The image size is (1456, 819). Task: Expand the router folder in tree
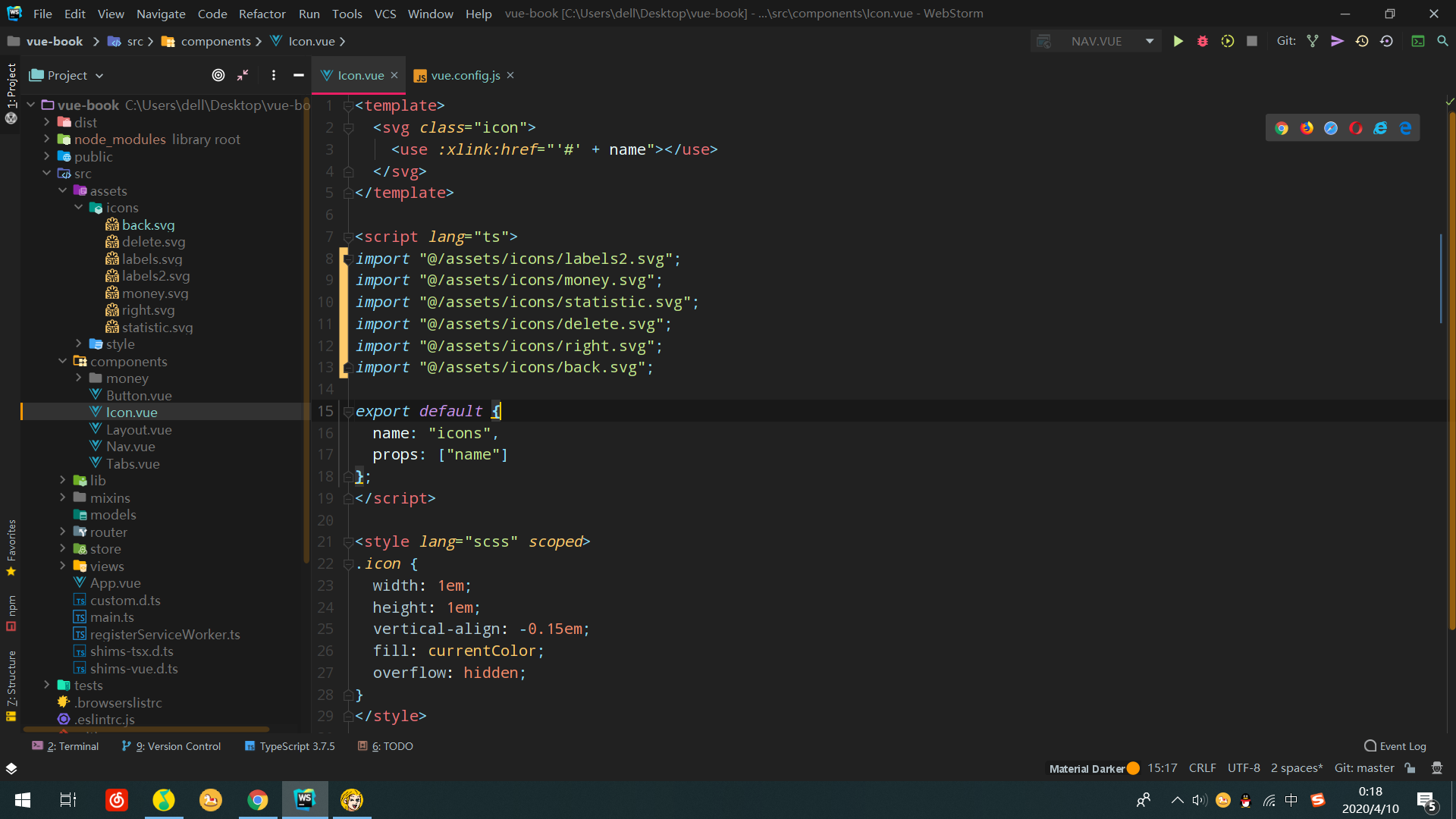(63, 532)
